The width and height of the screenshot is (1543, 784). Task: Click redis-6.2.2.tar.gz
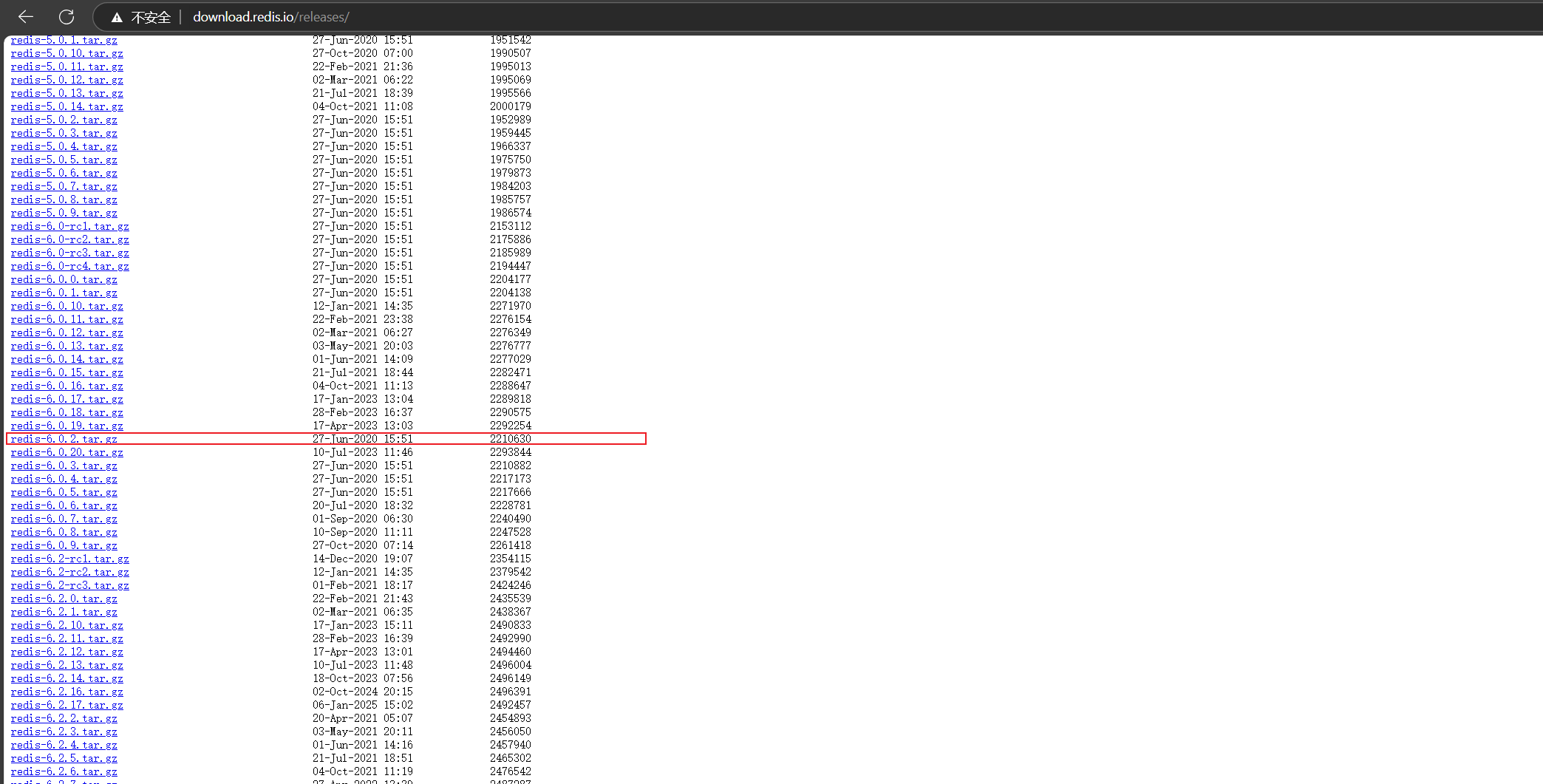[x=64, y=718]
